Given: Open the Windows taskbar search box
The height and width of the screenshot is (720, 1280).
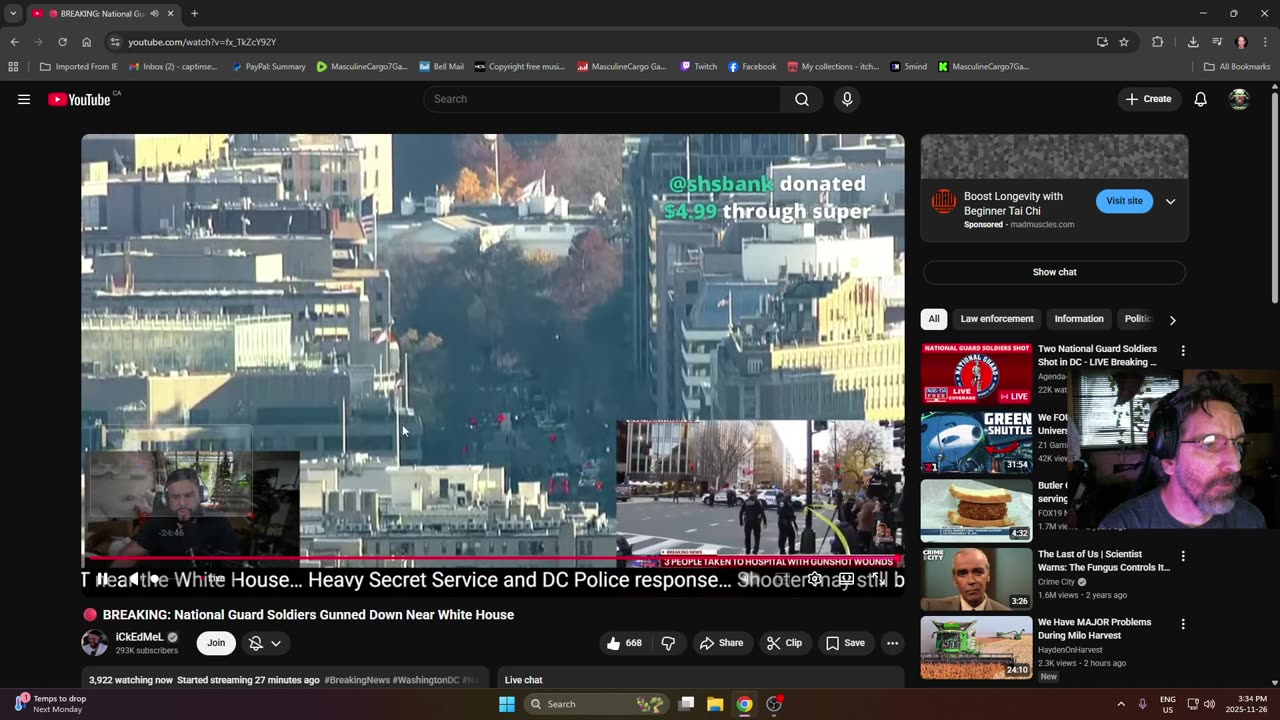Looking at the screenshot, I should click(x=598, y=704).
